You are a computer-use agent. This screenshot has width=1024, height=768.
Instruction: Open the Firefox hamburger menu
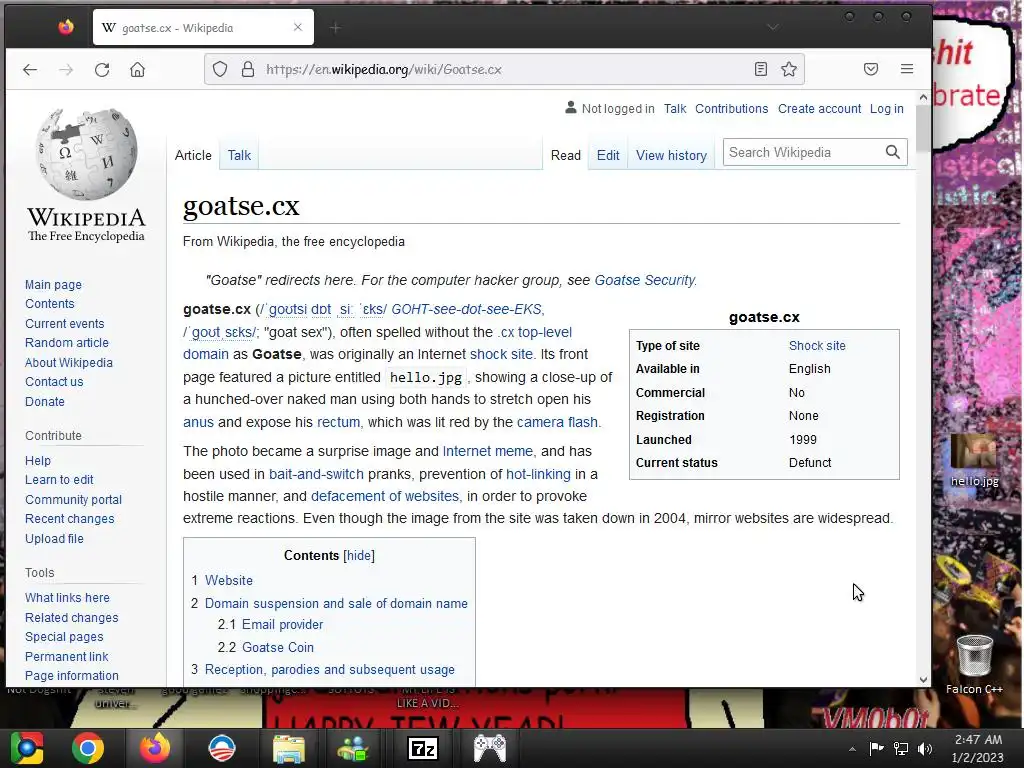(x=906, y=69)
